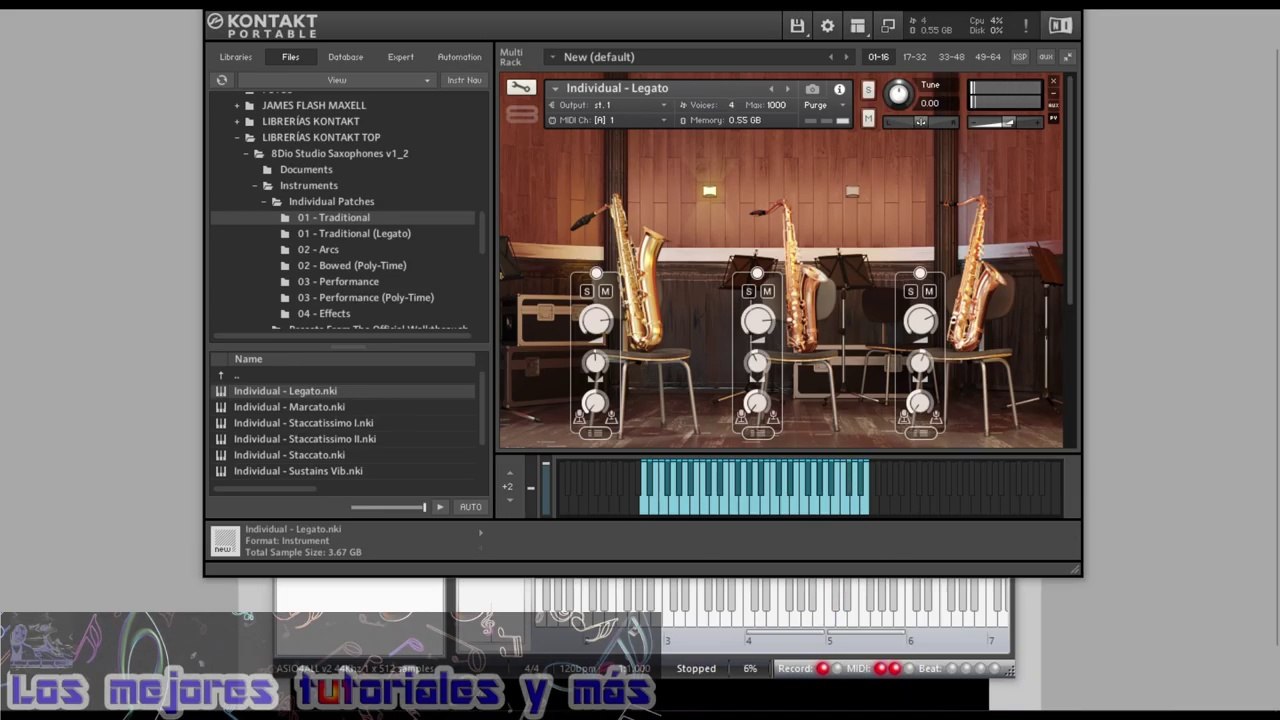Viewport: 1280px width, 720px height.
Task: Click the left saxophone bottom menu icon
Action: [x=595, y=433]
